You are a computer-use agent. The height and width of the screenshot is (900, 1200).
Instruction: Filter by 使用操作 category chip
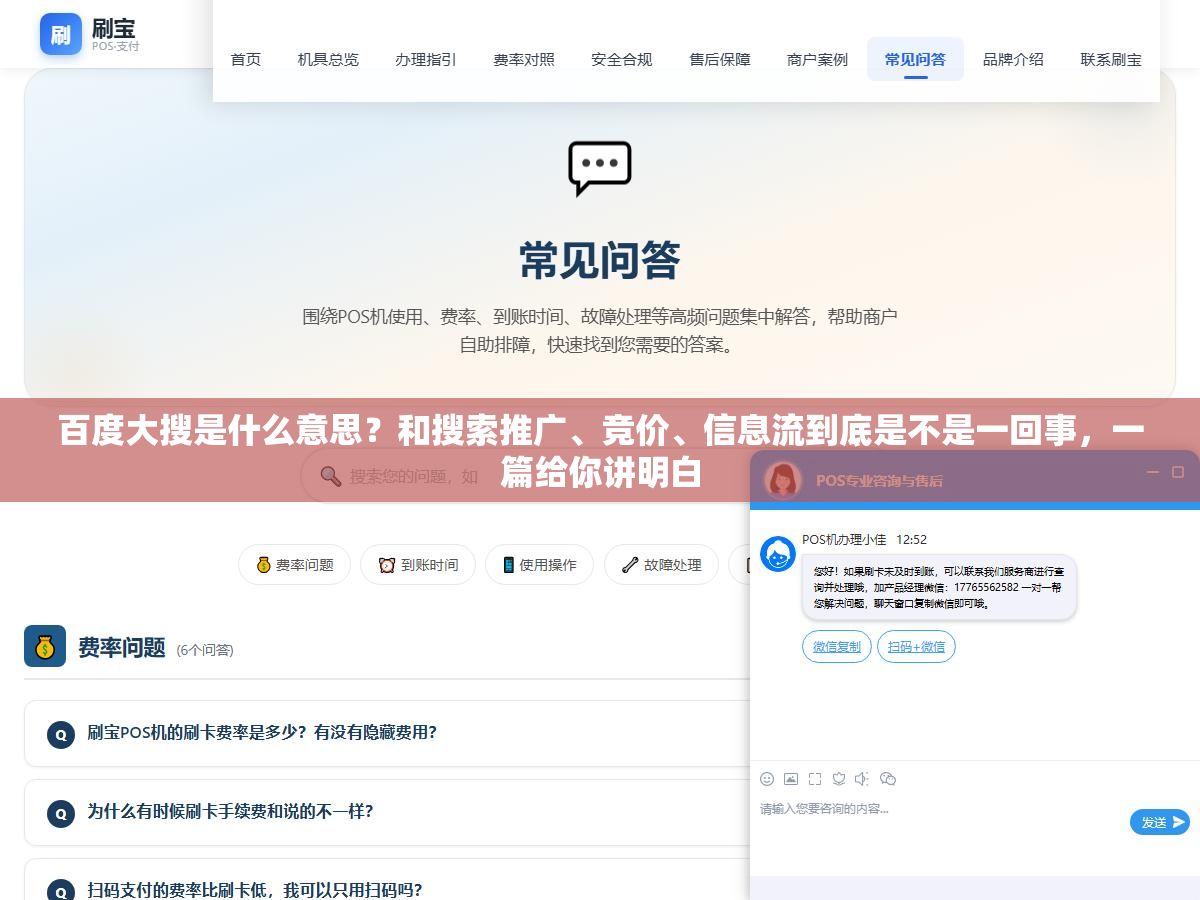[x=539, y=565]
